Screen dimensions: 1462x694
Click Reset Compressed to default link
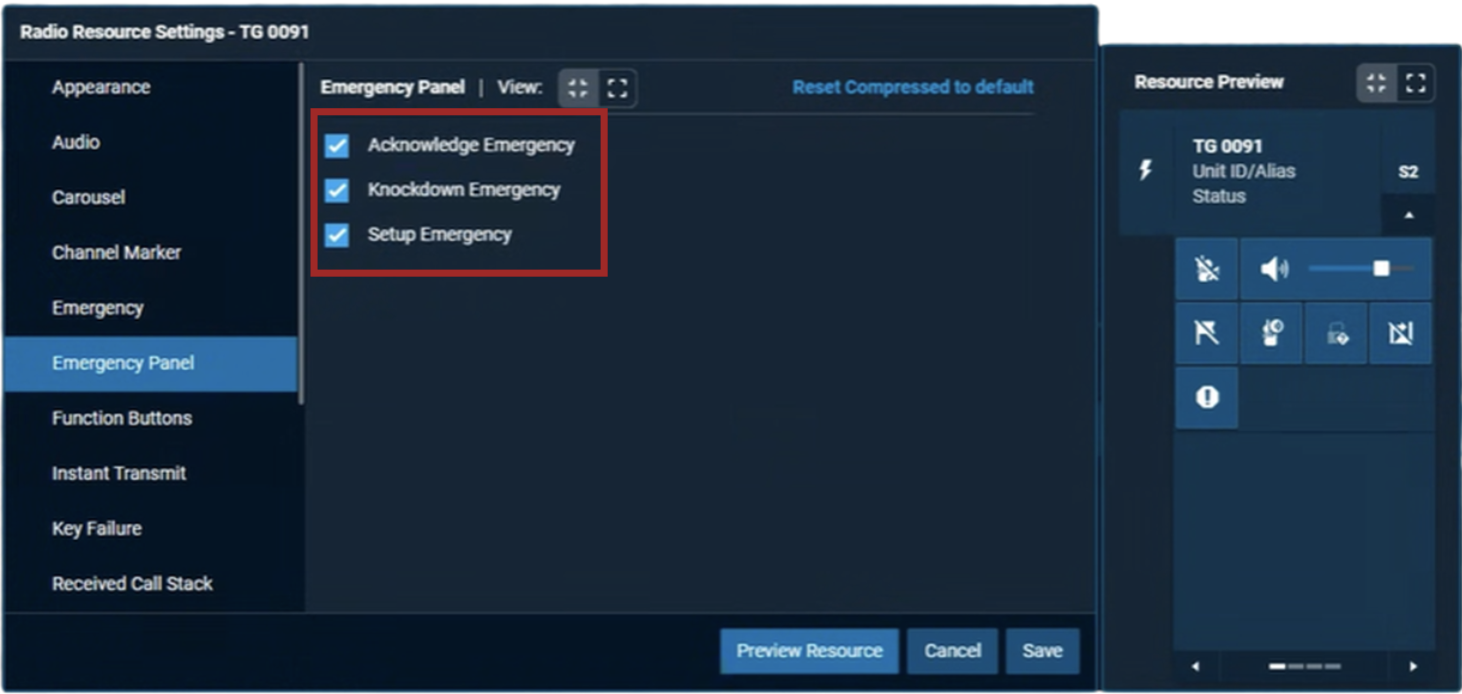pos(912,88)
